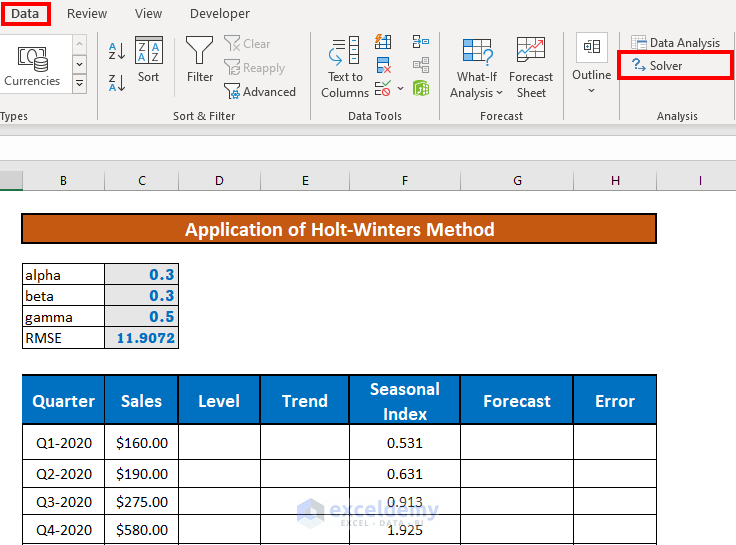Select the alpha value 0.3
This screenshot has height=545, width=736.
[141, 275]
